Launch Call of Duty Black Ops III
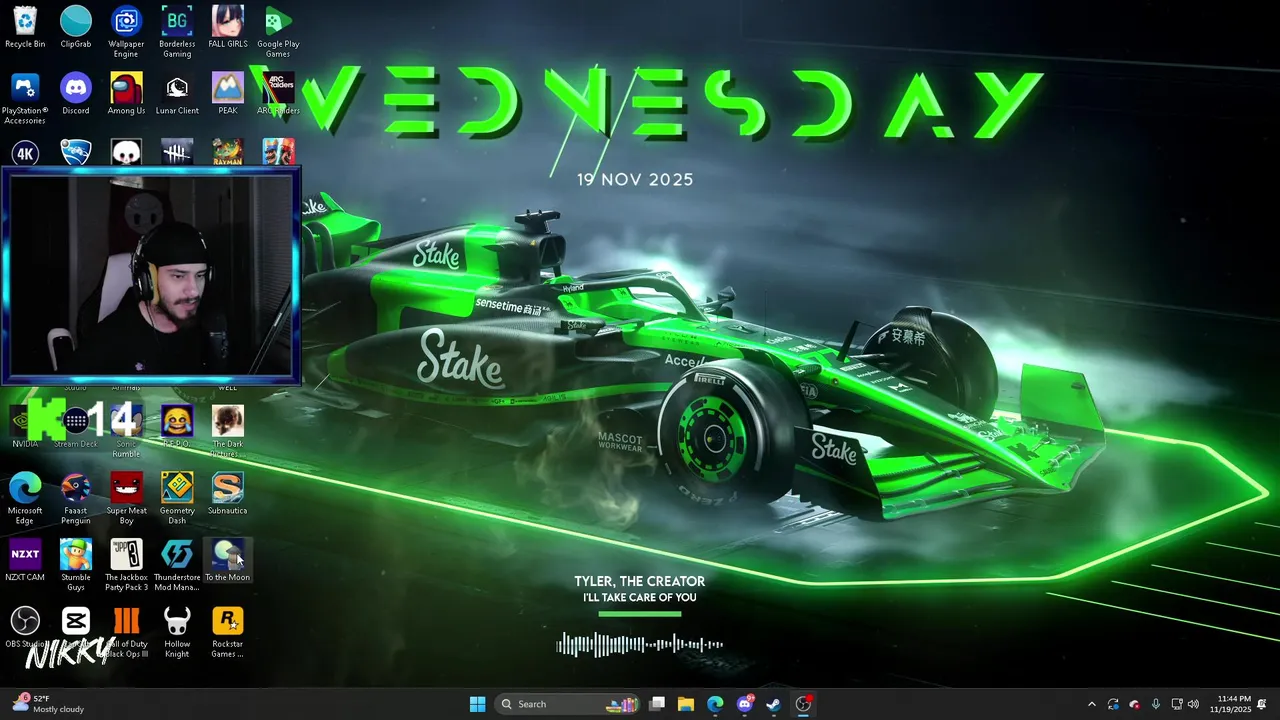Image resolution: width=1280 pixels, height=720 pixels. point(126,632)
